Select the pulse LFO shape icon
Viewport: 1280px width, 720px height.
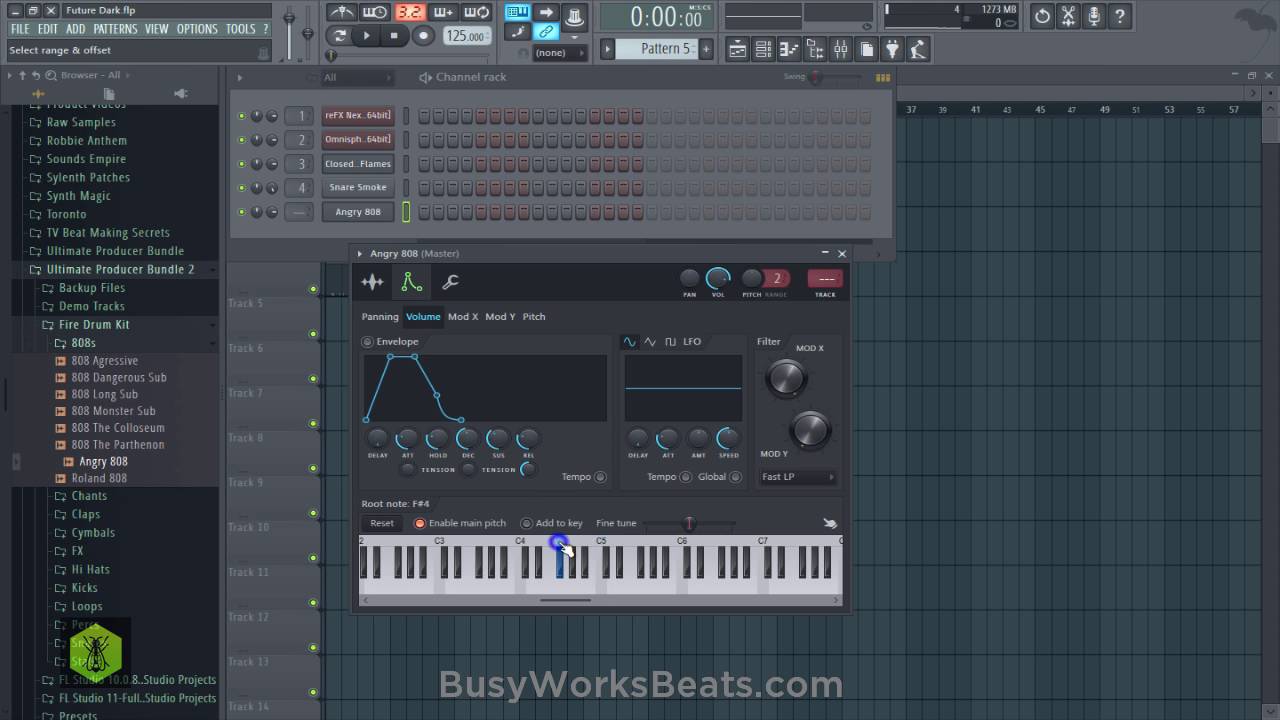(x=671, y=342)
